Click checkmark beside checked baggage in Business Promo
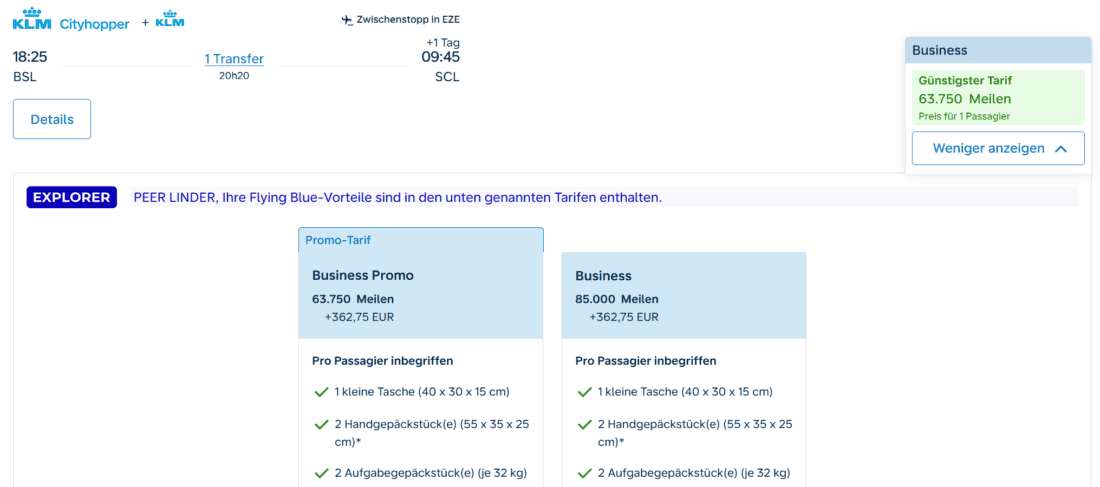 coord(321,472)
